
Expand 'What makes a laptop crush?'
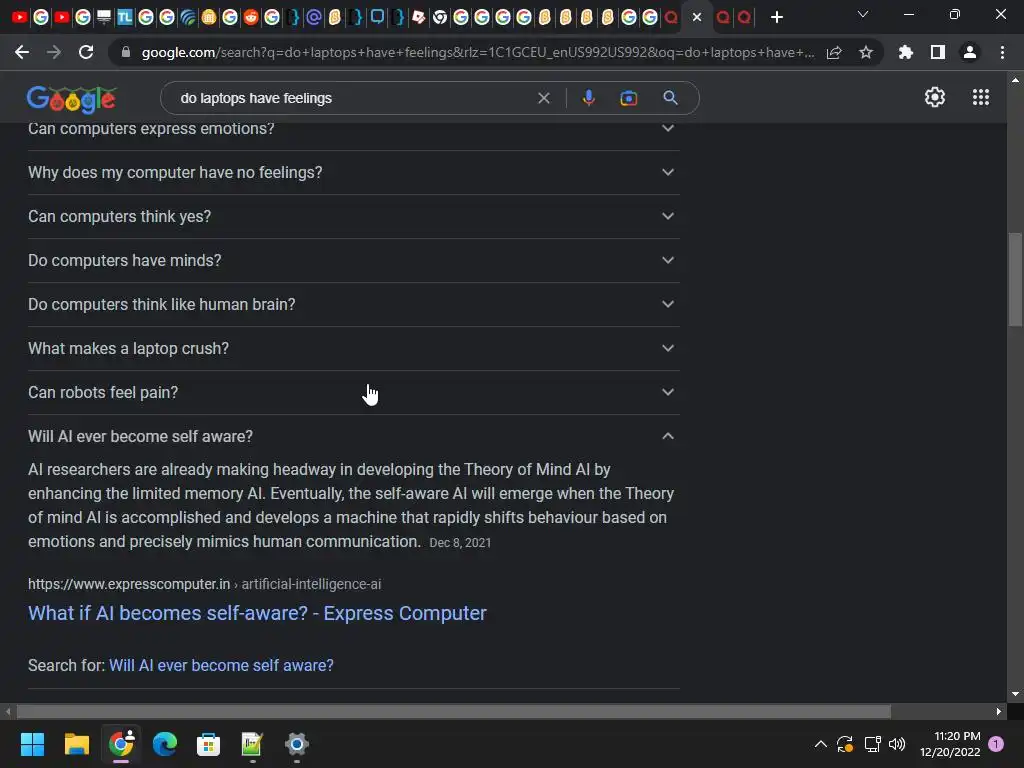click(353, 348)
